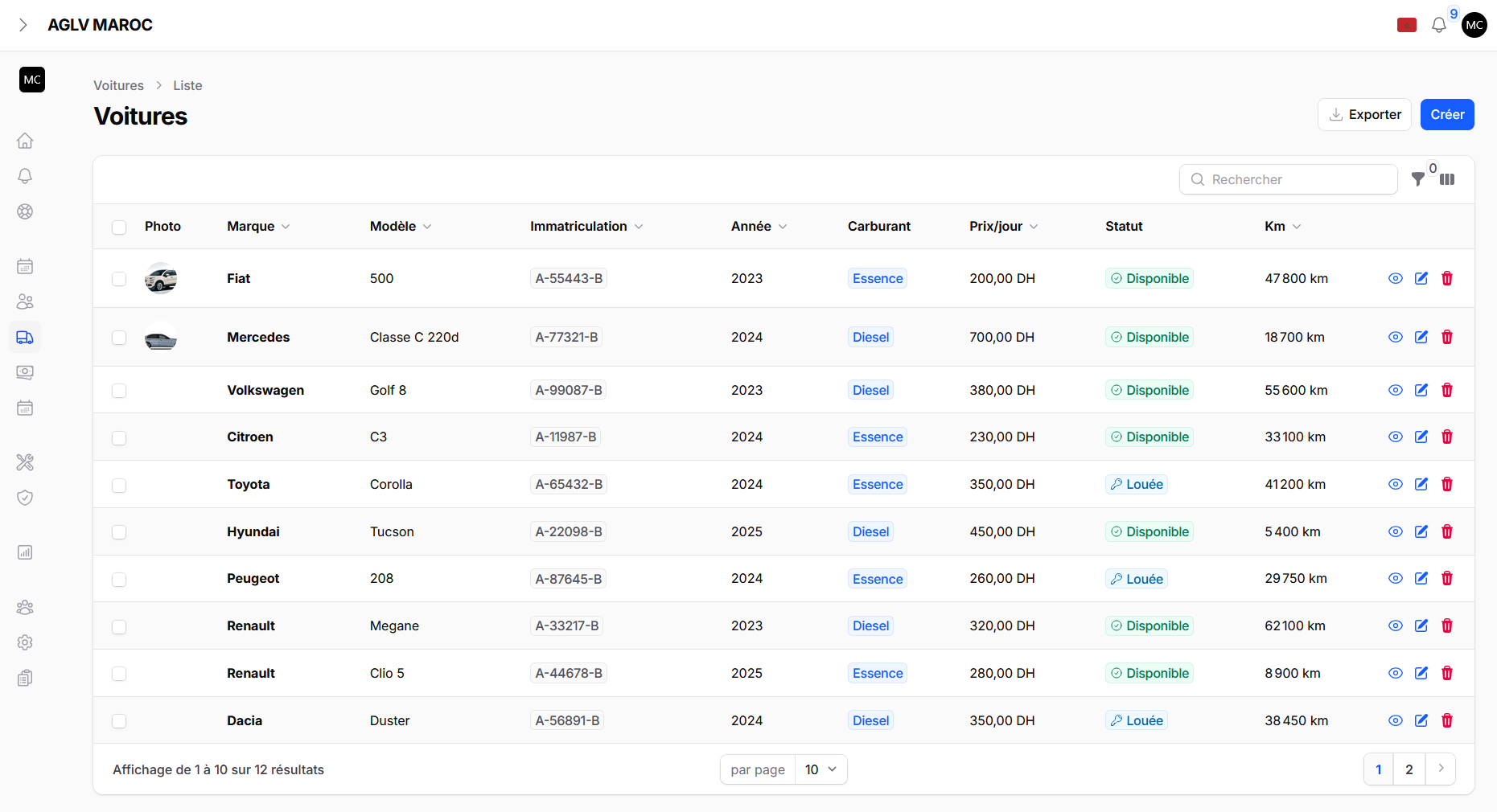Sort by the Prix/jour column header
1497x812 pixels.
pyautogui.click(x=1003, y=227)
